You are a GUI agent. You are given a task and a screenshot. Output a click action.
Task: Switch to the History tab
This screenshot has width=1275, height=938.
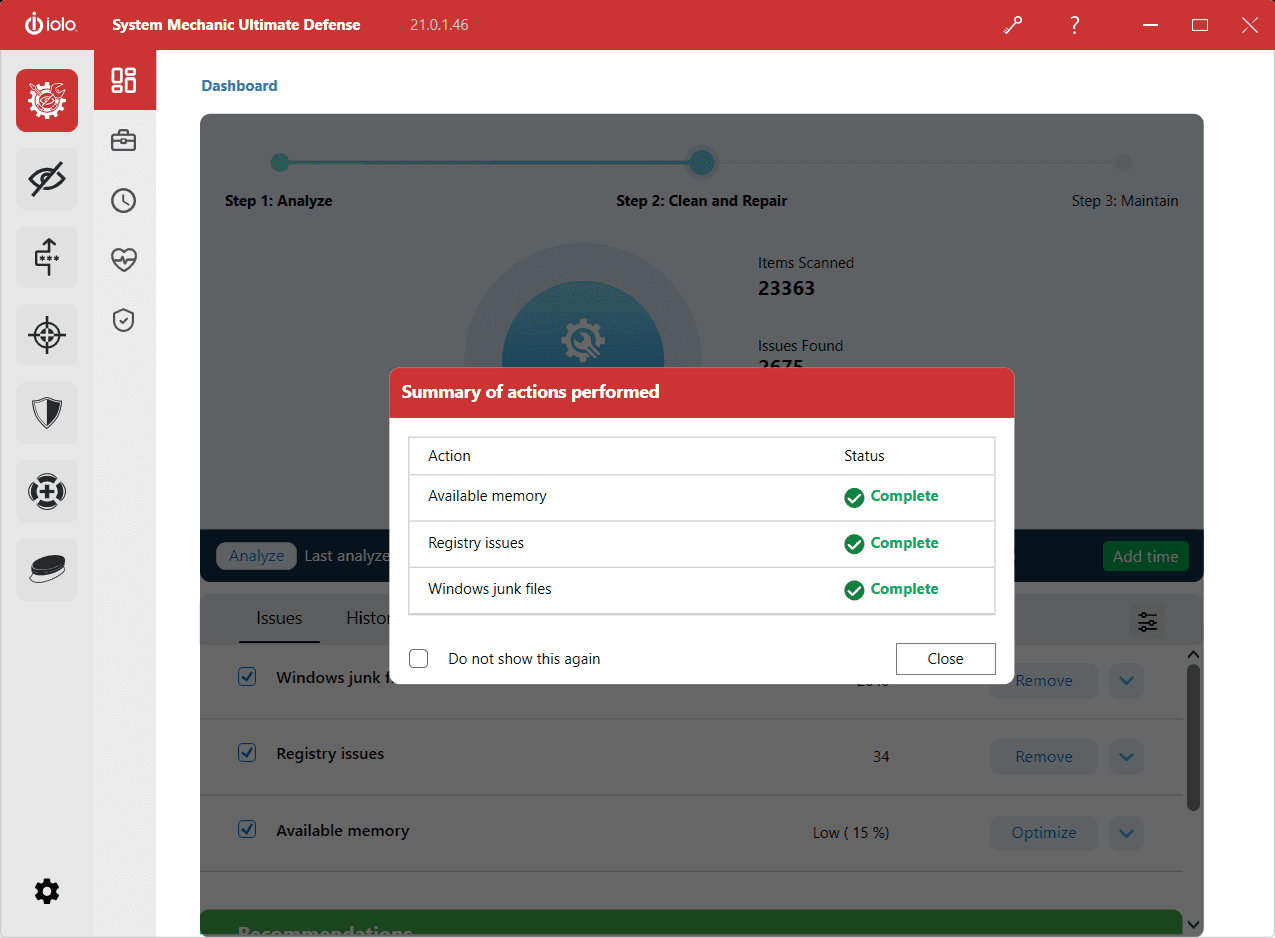tap(367, 618)
